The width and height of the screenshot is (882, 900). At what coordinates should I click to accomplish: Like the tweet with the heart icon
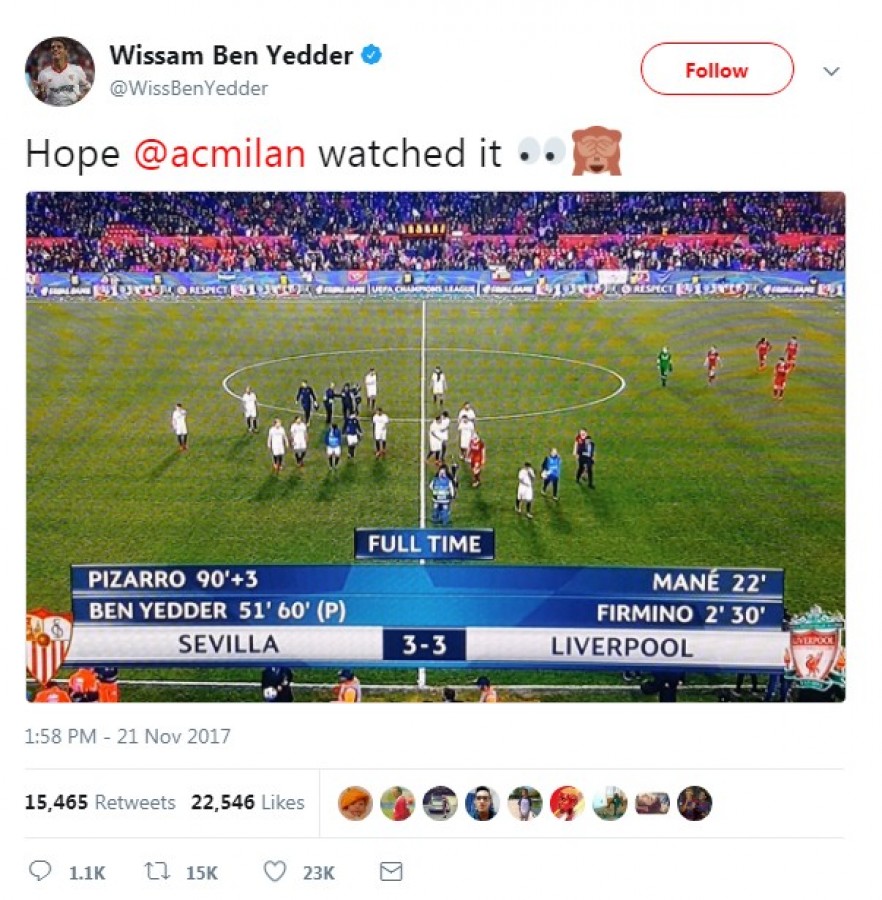(x=274, y=871)
